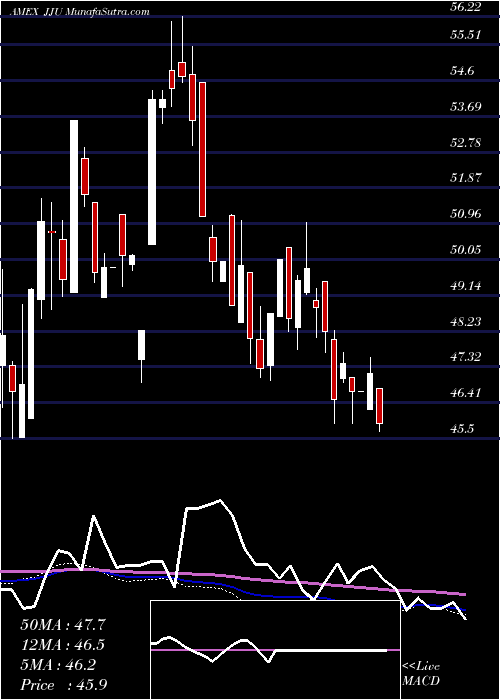This screenshot has height=700, width=500.
Task: Select the 50.96 price axis label
Action: click(x=467, y=214)
